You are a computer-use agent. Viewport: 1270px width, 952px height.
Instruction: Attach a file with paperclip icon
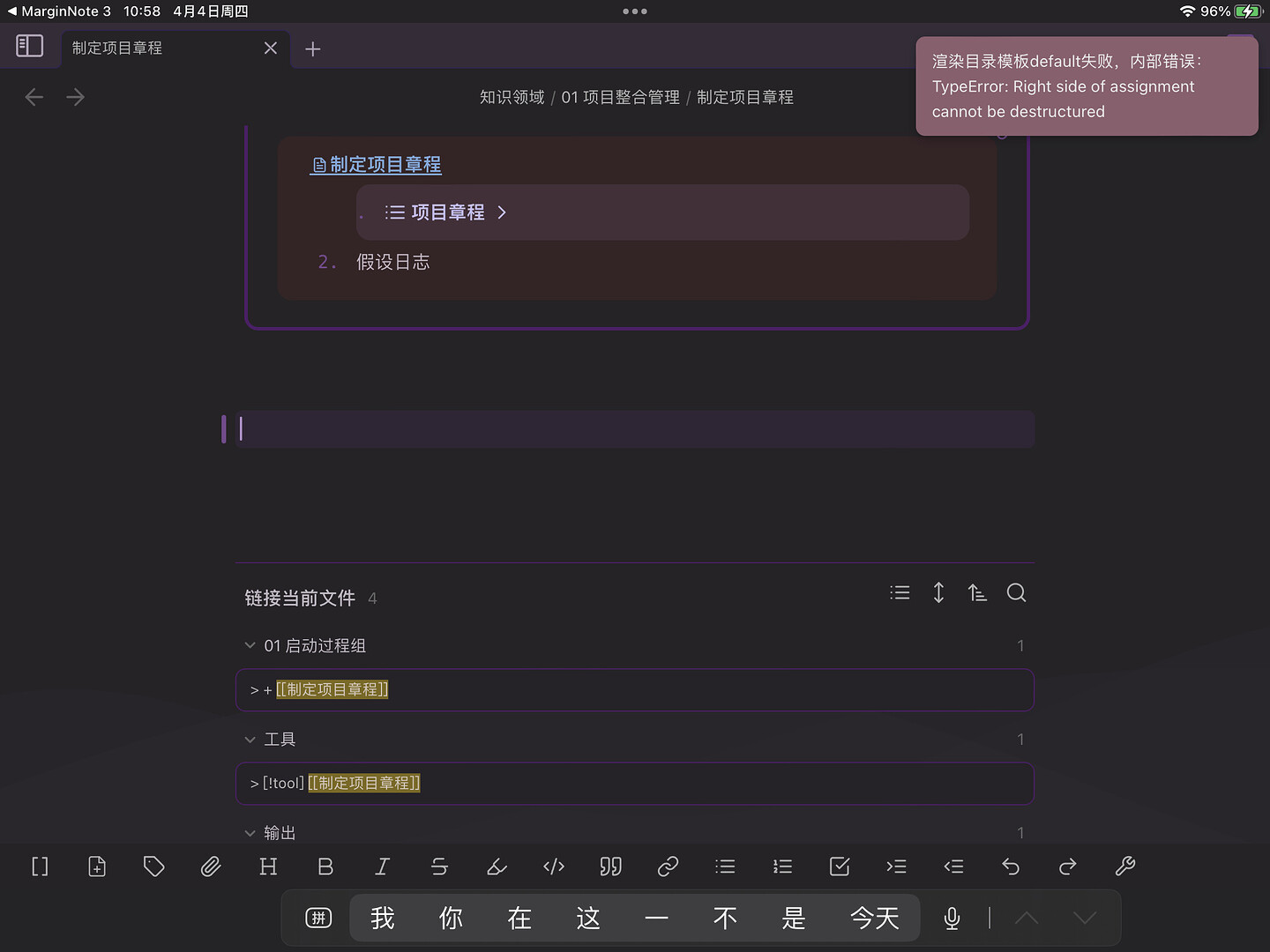[x=211, y=866]
